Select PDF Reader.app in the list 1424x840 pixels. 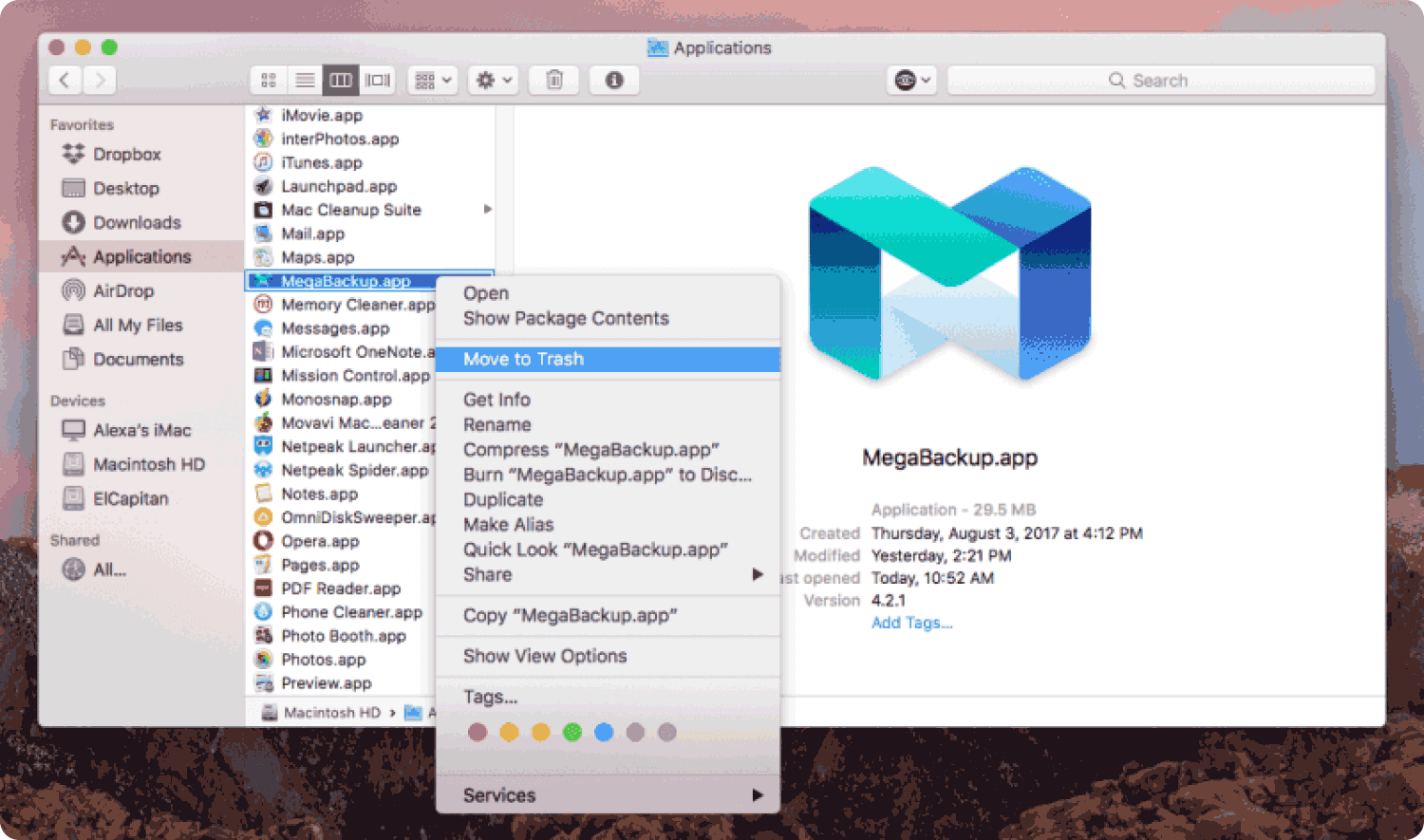340,588
